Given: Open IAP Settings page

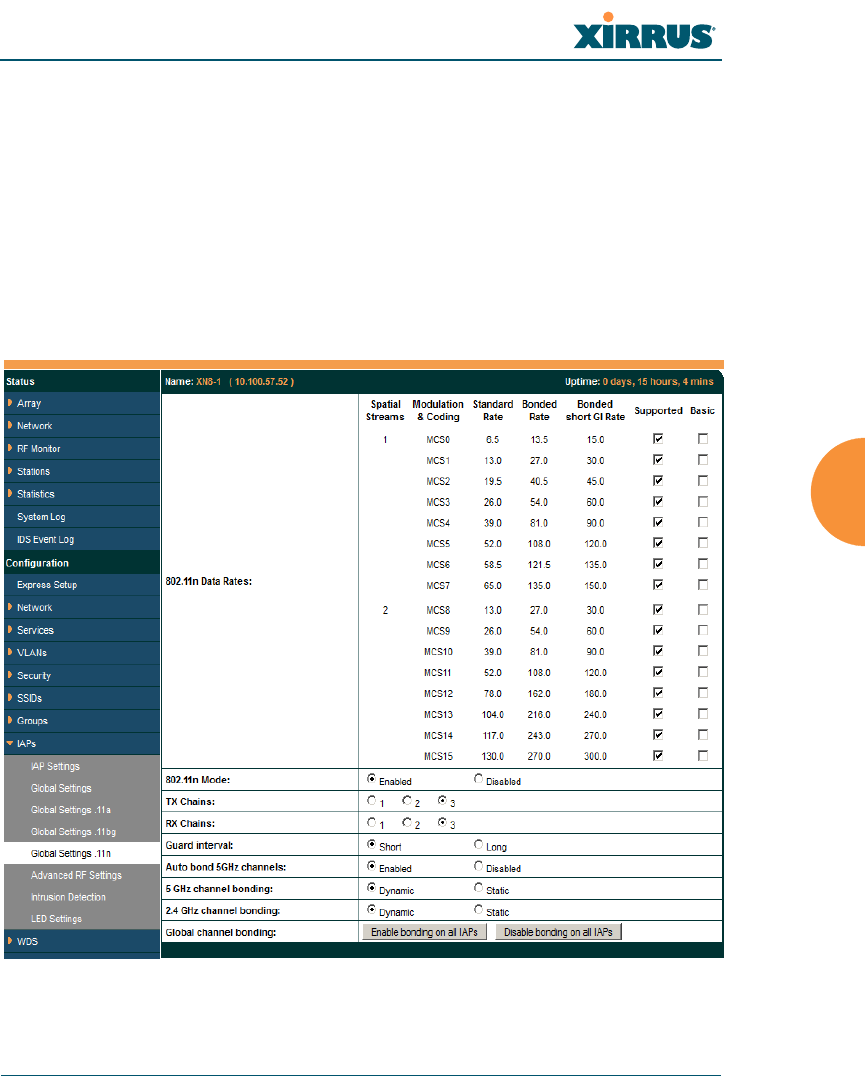Looking at the screenshot, I should (55, 766).
